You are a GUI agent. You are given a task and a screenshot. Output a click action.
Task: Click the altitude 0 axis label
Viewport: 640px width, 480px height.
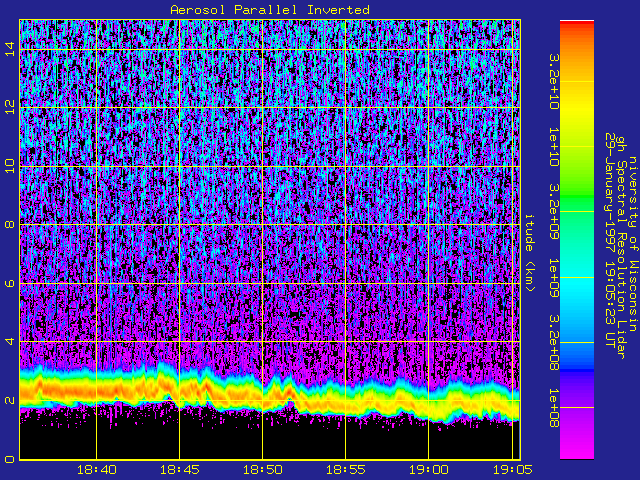(x=10, y=459)
